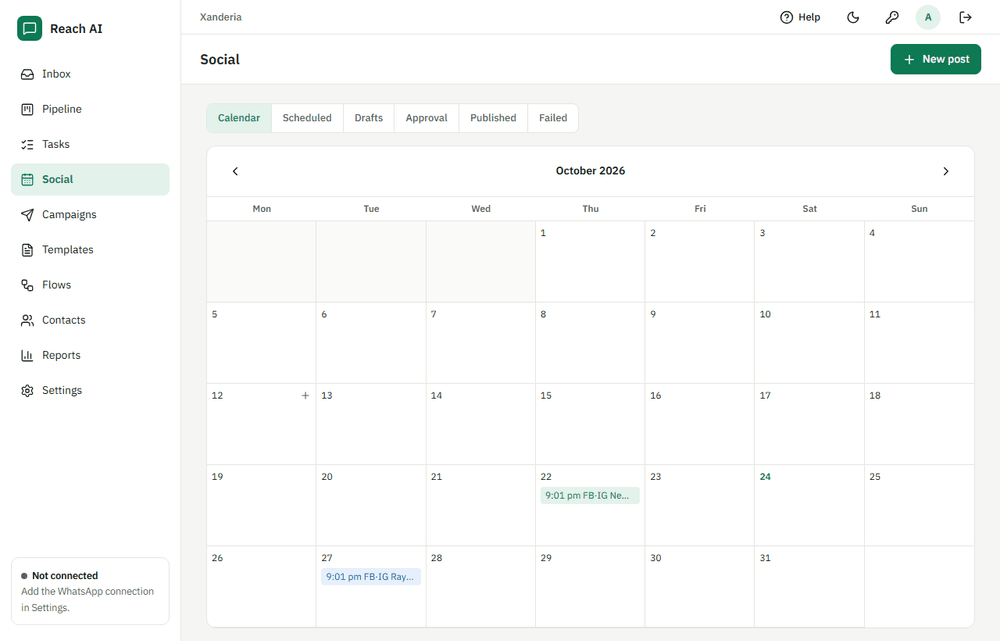1000x641 pixels.
Task: Click the Tasks checklist icon
Action: pyautogui.click(x=27, y=144)
